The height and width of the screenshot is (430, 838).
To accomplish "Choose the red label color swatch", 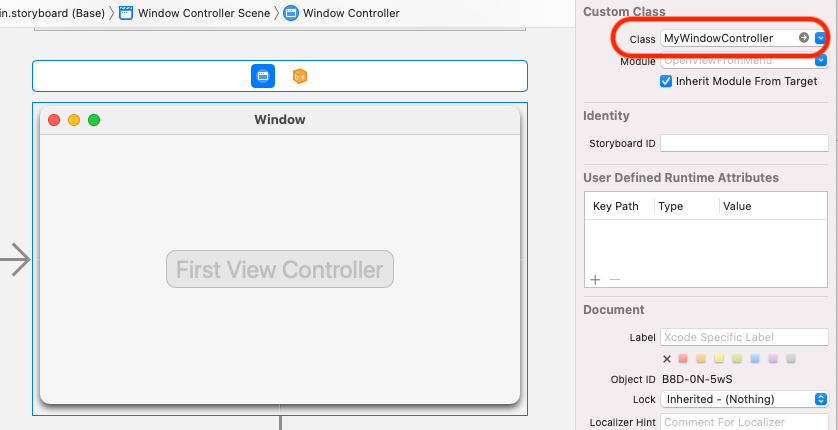I will point(683,359).
